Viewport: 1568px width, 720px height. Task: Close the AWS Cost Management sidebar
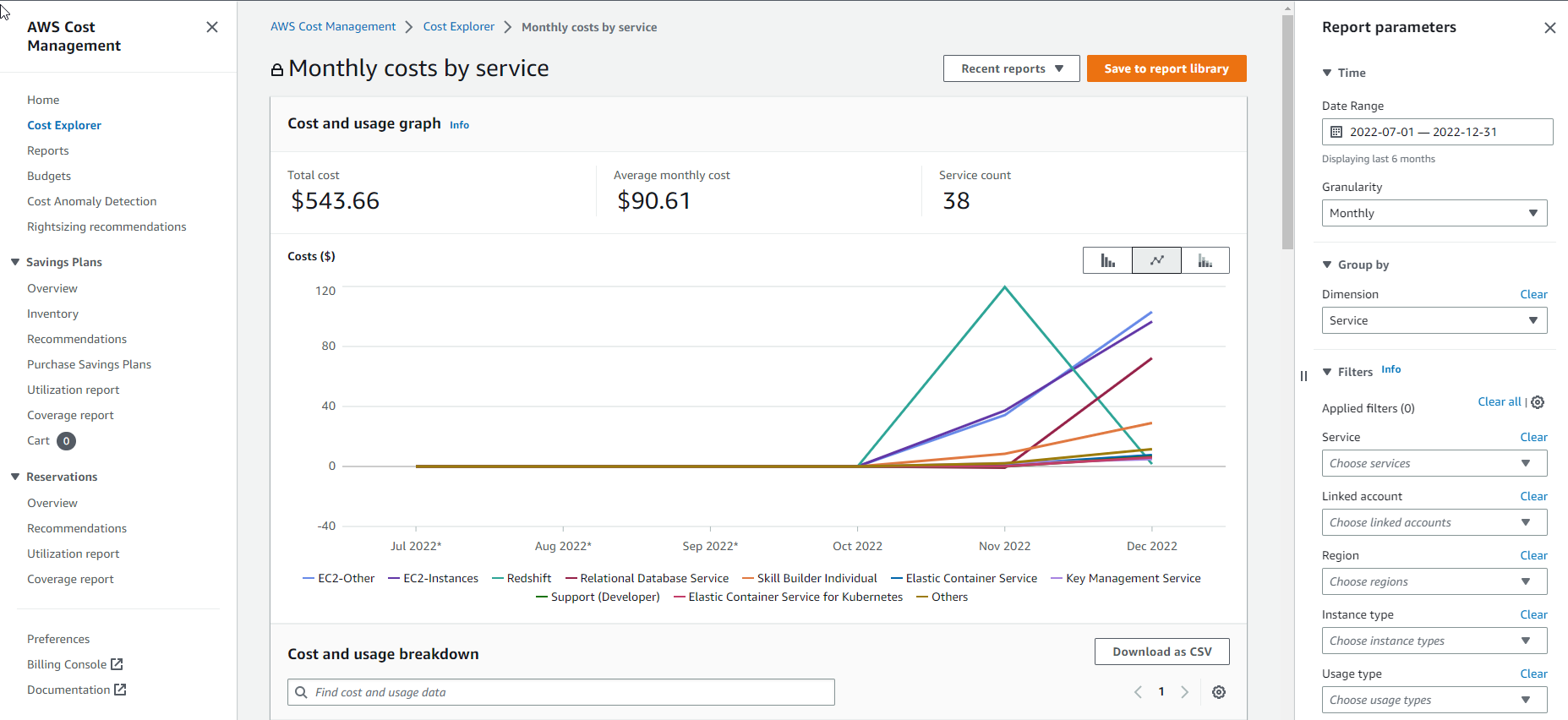(212, 27)
